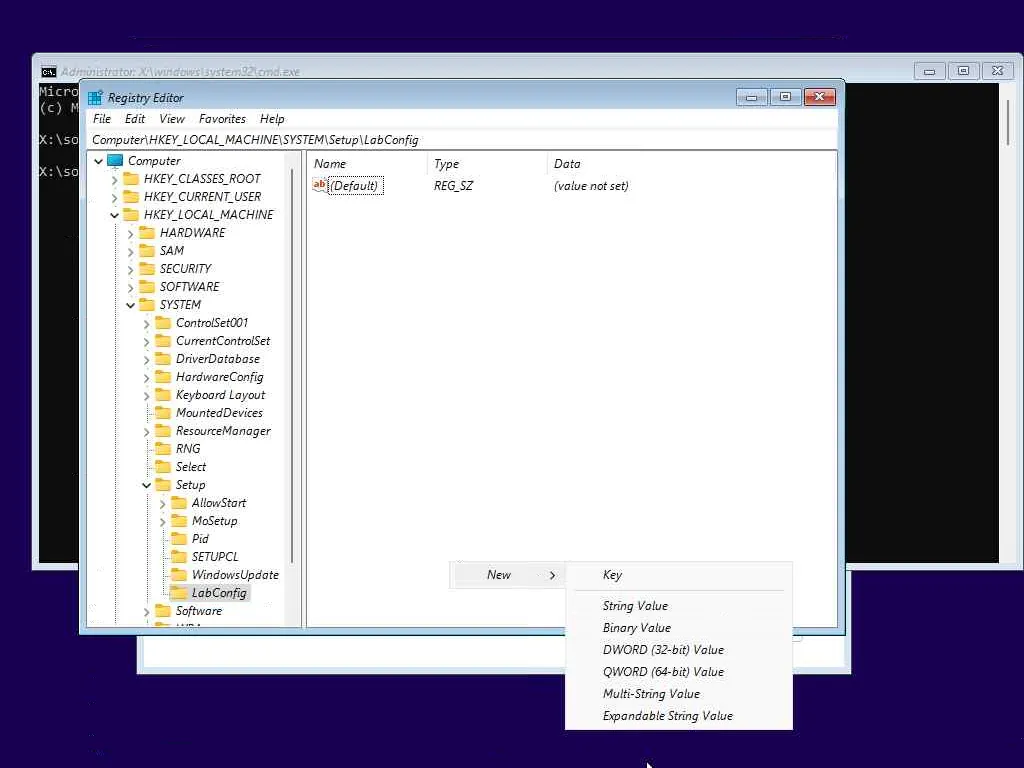Collapse the SYSTEM key arrow
Viewport: 1024px width, 768px height.
[x=131, y=305]
